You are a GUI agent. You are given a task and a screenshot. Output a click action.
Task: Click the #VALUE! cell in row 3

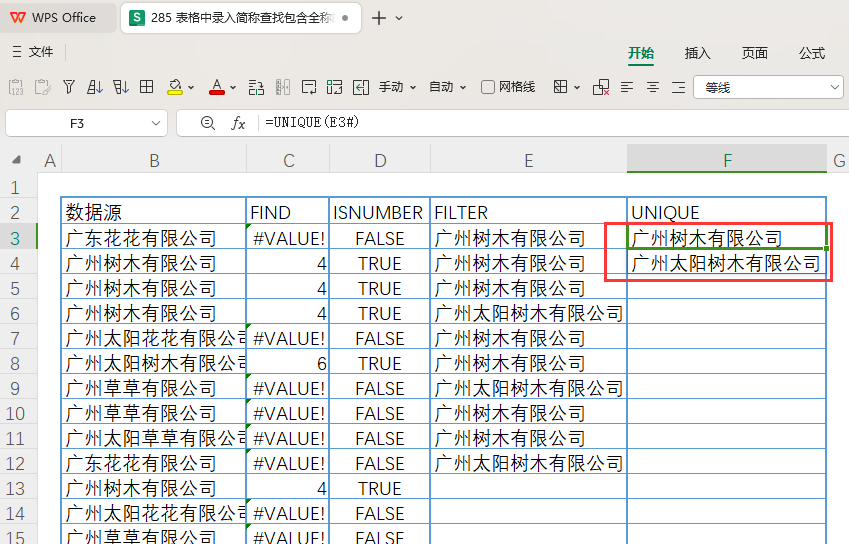click(x=288, y=238)
